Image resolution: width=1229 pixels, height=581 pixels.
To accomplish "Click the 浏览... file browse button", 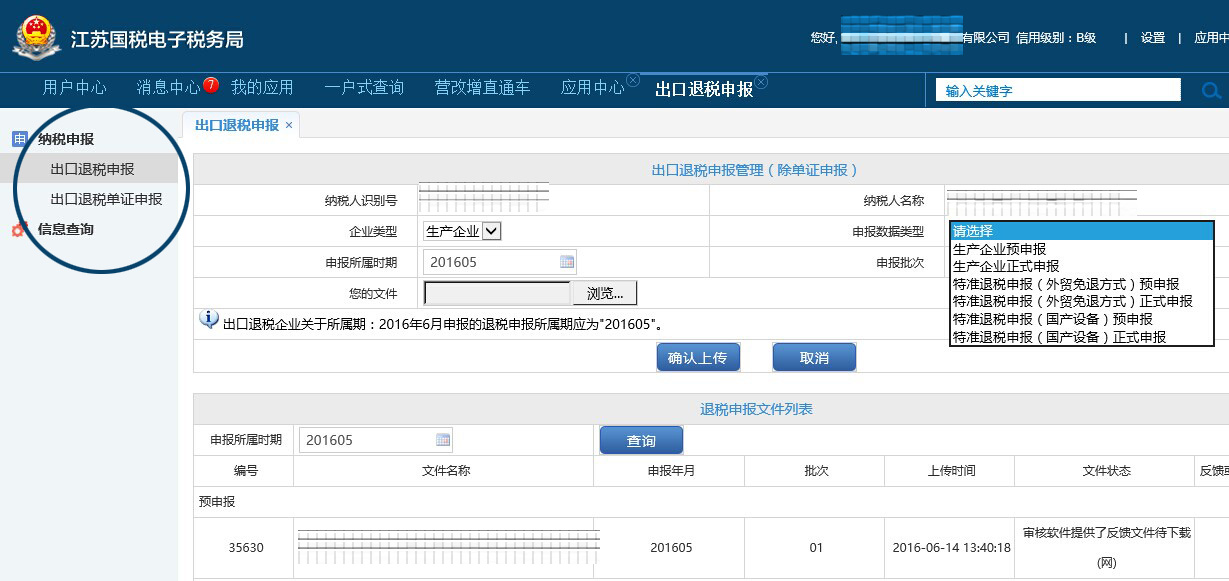I will click(x=604, y=293).
